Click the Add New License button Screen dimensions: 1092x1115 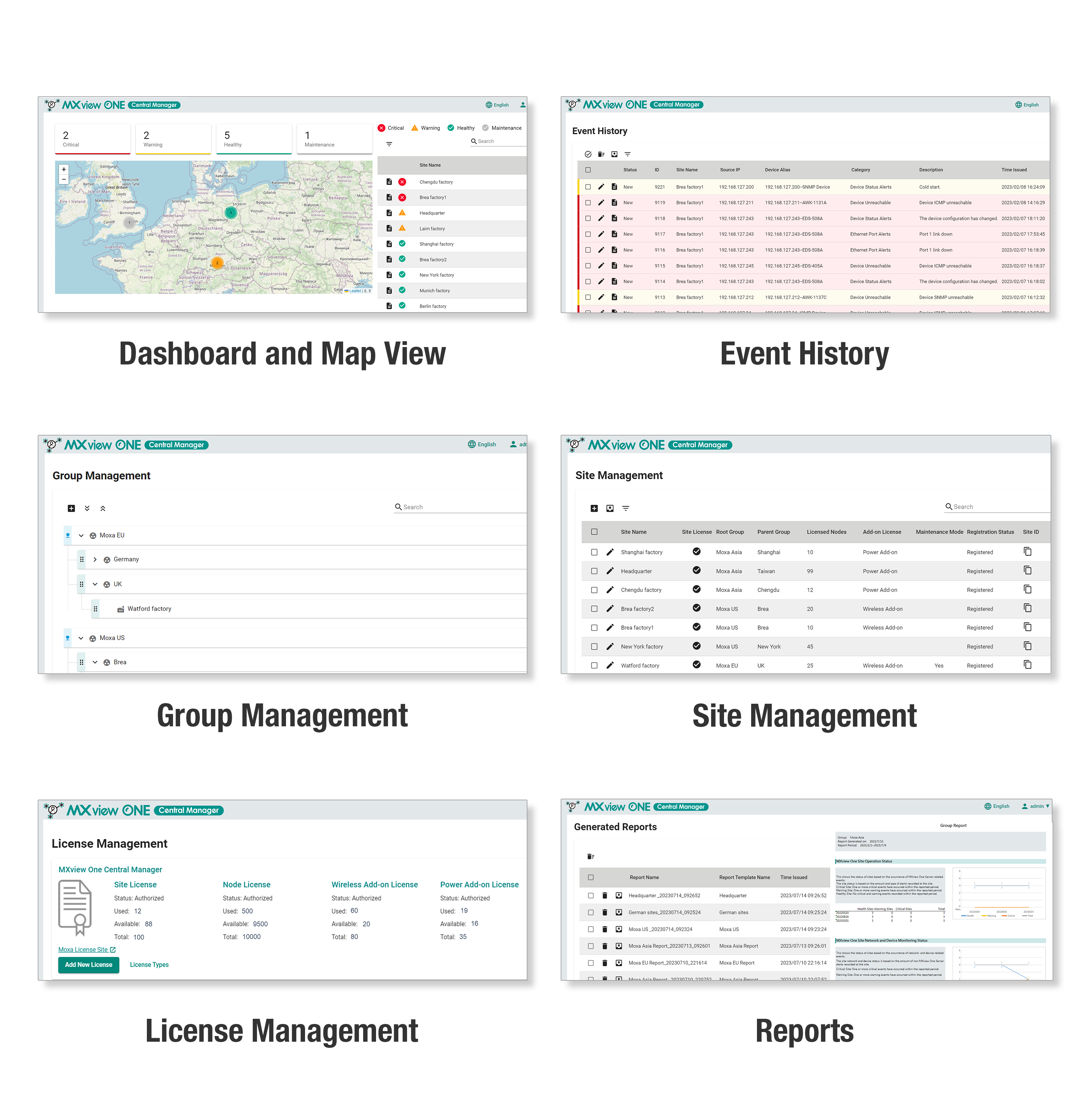[88, 965]
